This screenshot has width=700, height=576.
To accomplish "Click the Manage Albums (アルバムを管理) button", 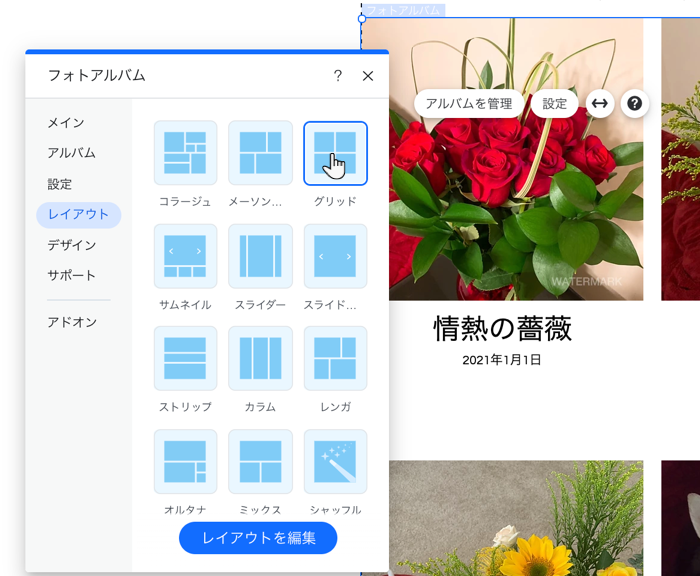I will click(x=468, y=104).
